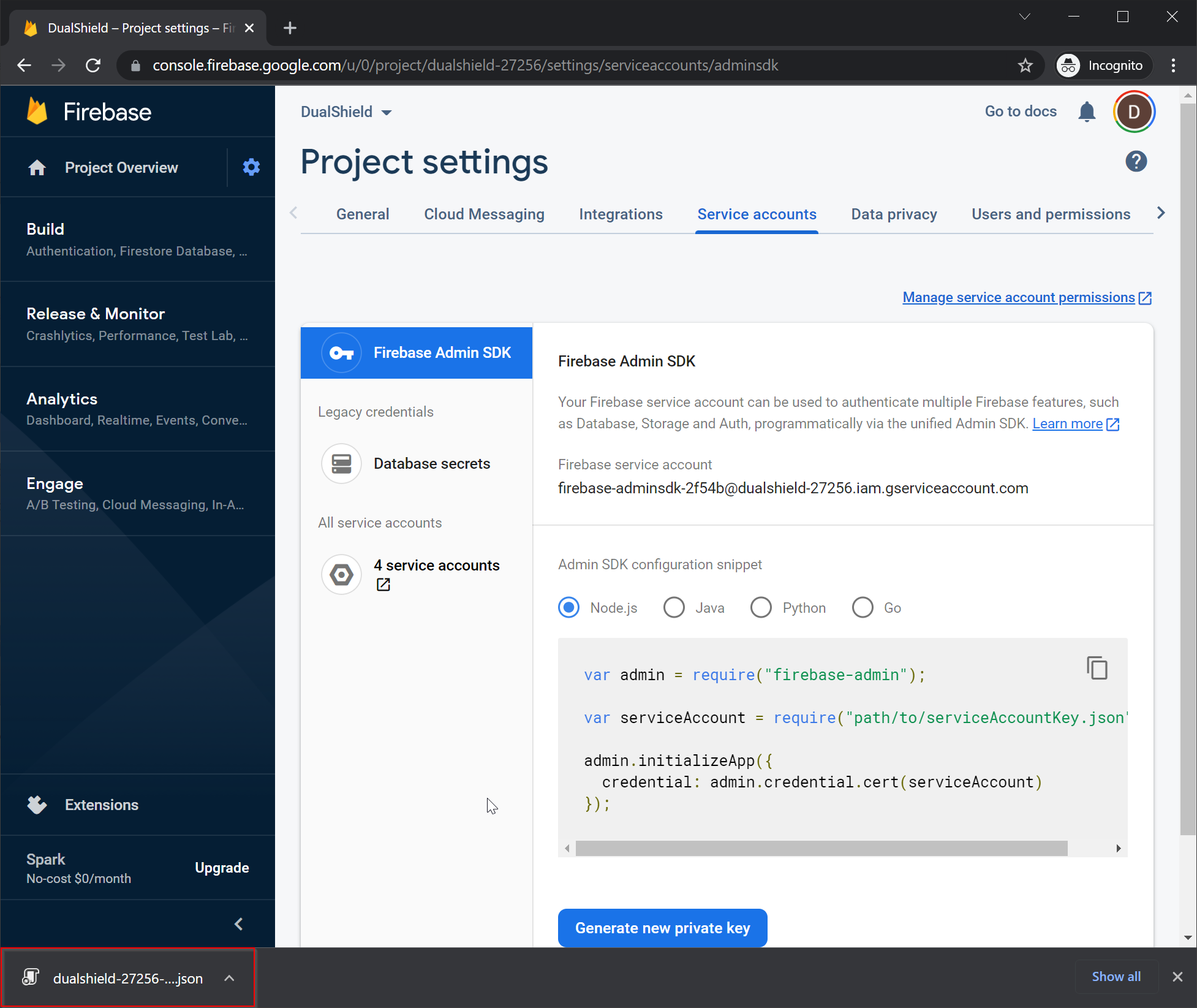
Task: Click the Database secrets icon
Action: click(x=341, y=464)
